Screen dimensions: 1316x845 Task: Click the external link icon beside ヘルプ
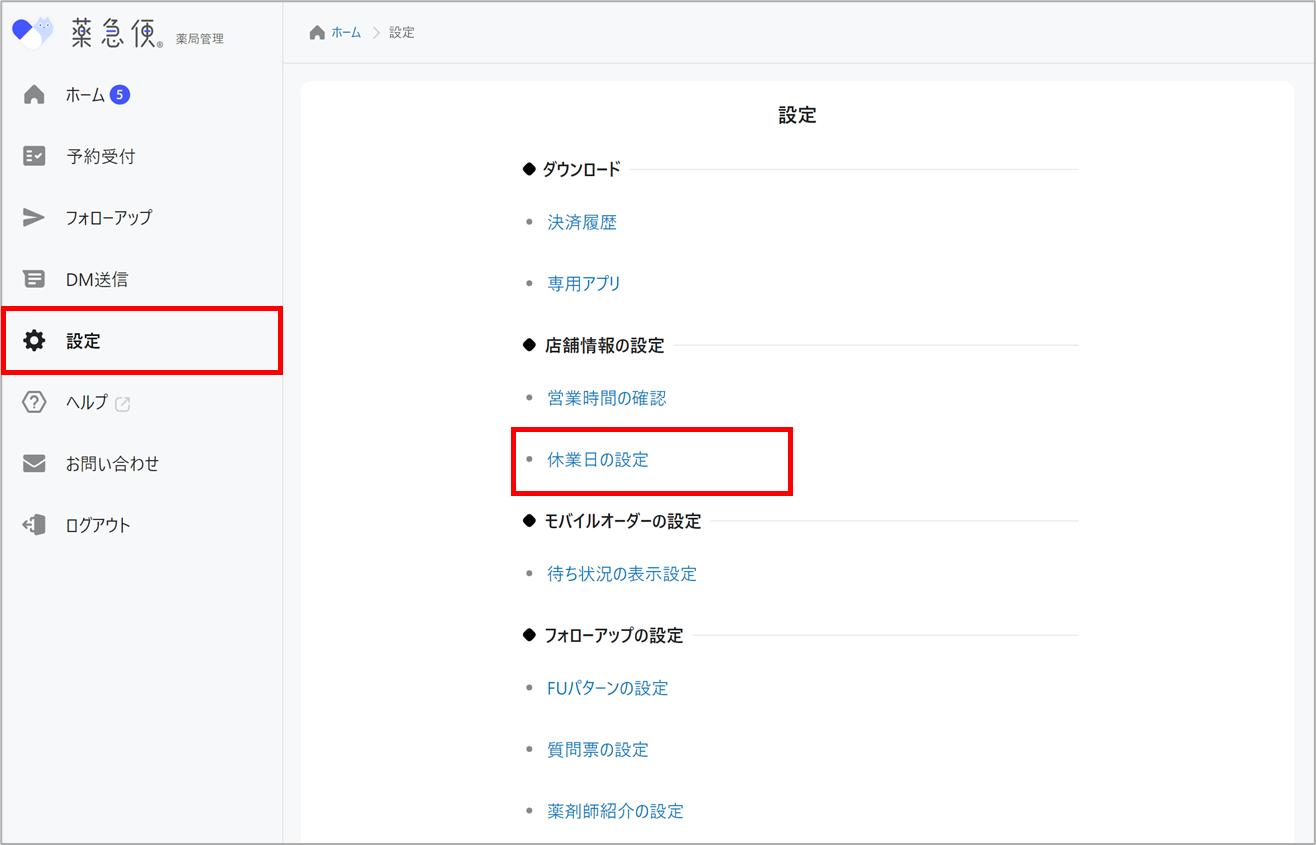123,404
